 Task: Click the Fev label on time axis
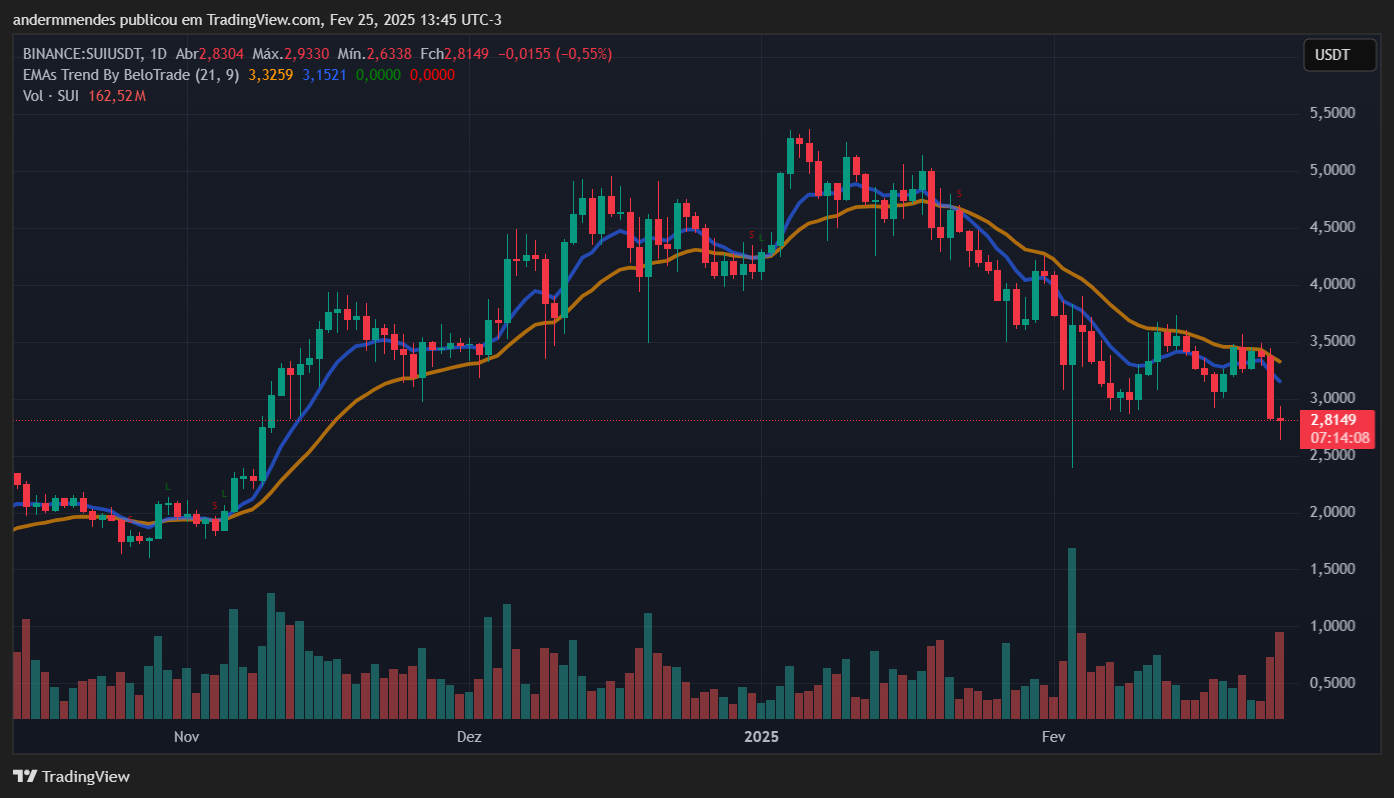[x=1053, y=737]
